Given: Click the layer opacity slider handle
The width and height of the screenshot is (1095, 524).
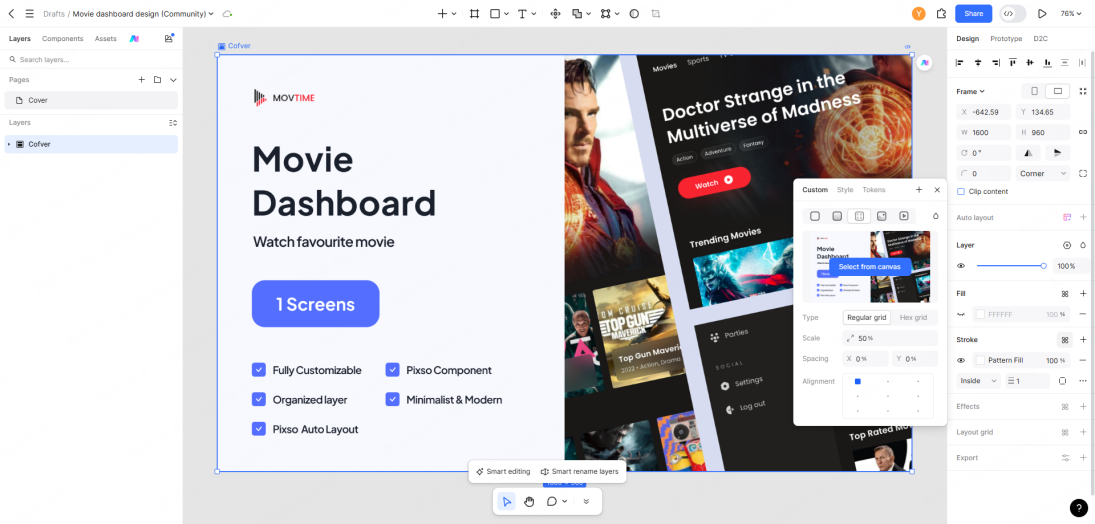Looking at the screenshot, I should pyautogui.click(x=1043, y=265).
